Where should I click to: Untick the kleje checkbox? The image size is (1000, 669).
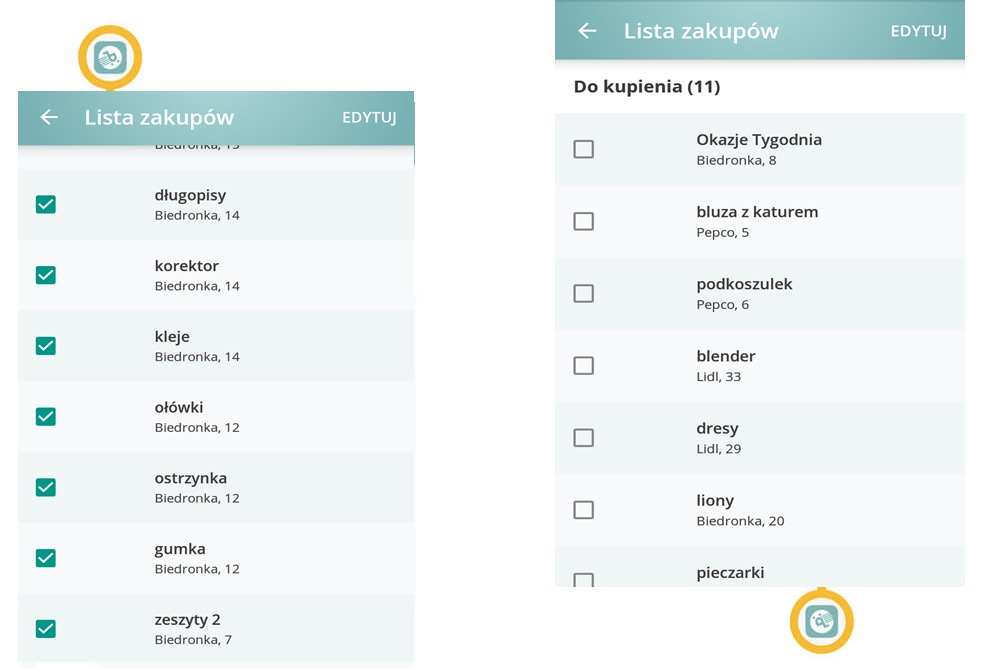pos(46,346)
